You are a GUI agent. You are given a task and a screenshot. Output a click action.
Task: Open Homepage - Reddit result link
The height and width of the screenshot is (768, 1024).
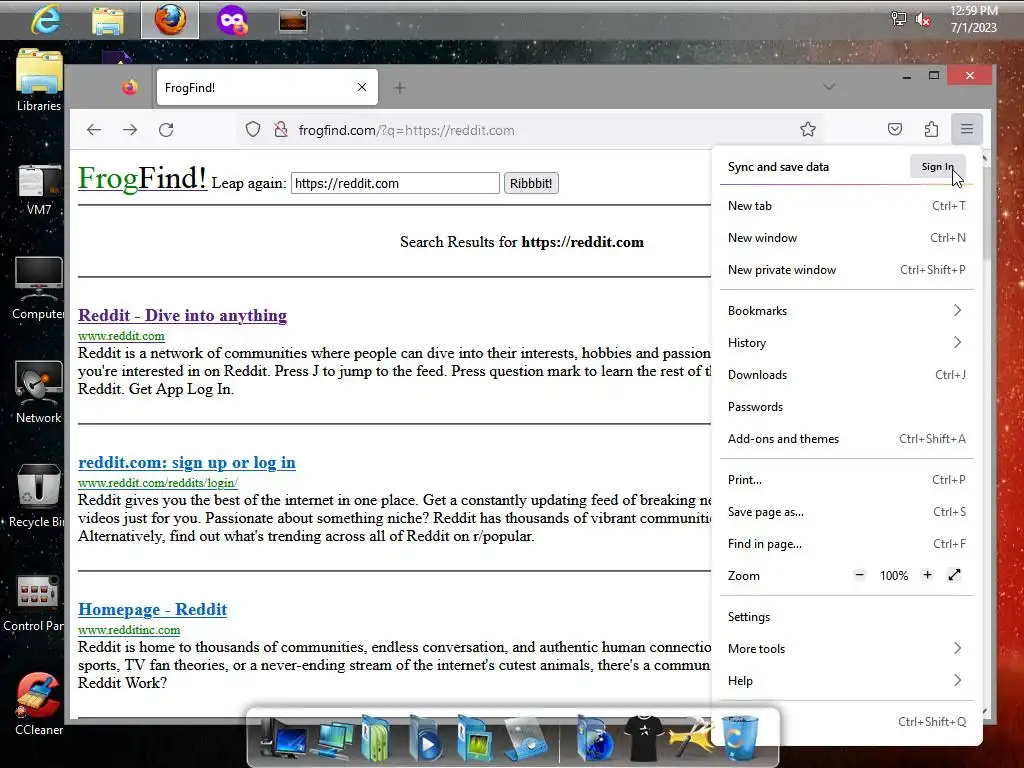coord(152,609)
